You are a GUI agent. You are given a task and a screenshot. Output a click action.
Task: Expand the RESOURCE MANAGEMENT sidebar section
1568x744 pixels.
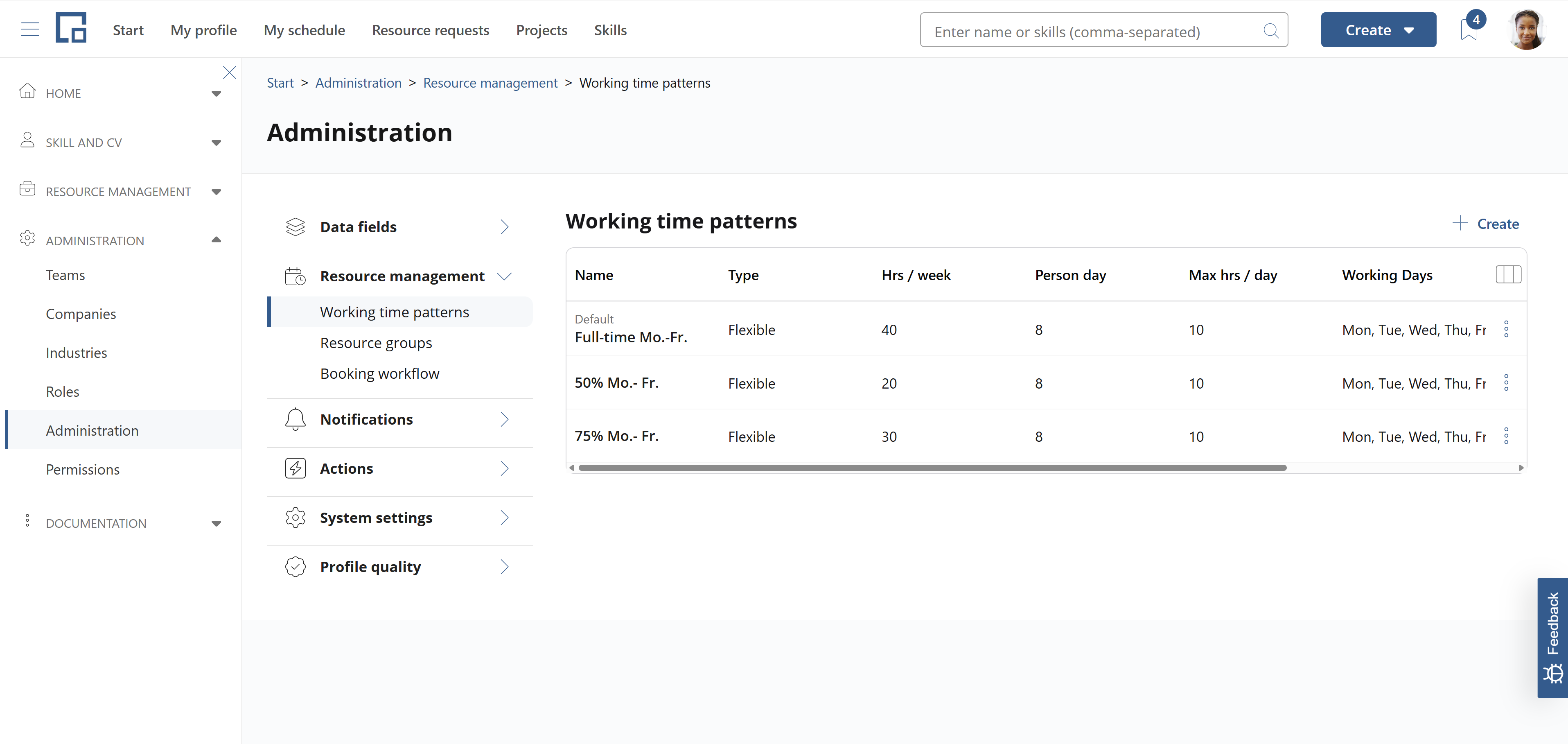click(216, 192)
